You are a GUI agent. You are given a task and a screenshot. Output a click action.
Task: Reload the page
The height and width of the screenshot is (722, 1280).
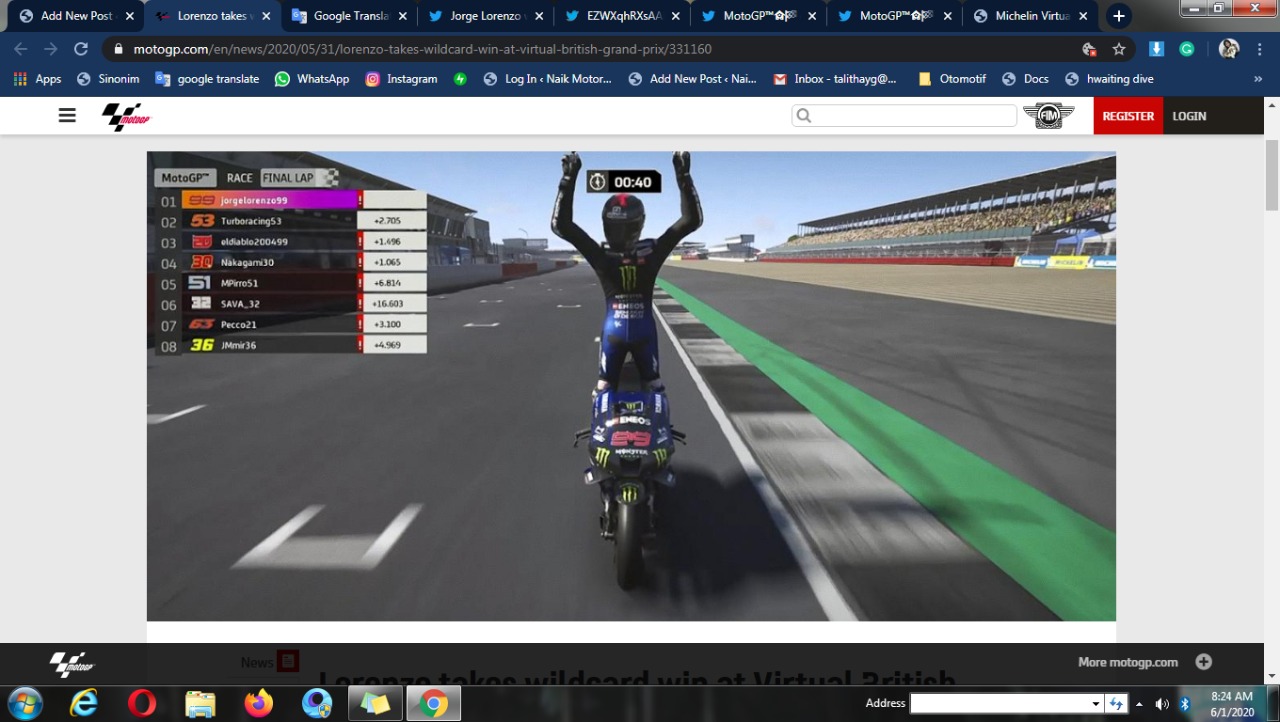click(81, 49)
